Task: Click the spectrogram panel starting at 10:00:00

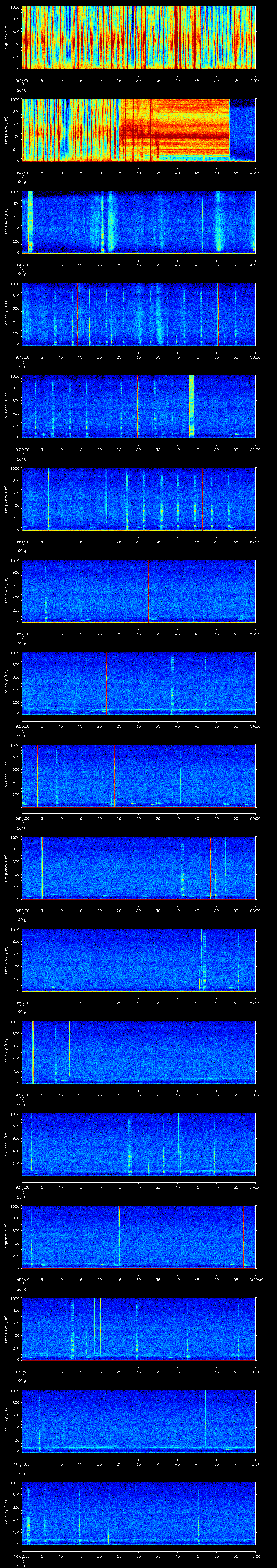Action: click(x=138, y=1329)
